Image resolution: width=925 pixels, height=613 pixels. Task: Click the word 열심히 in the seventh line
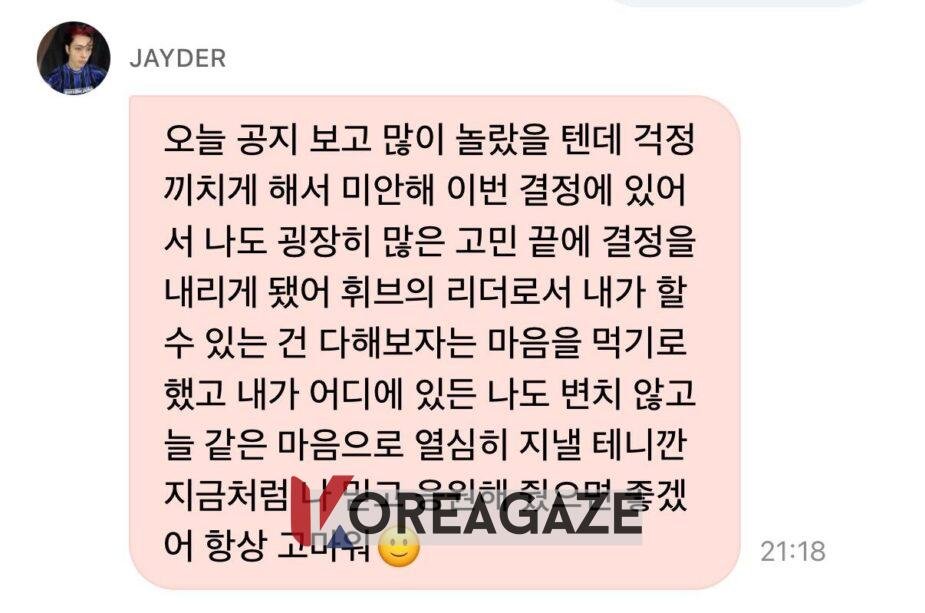[461, 444]
